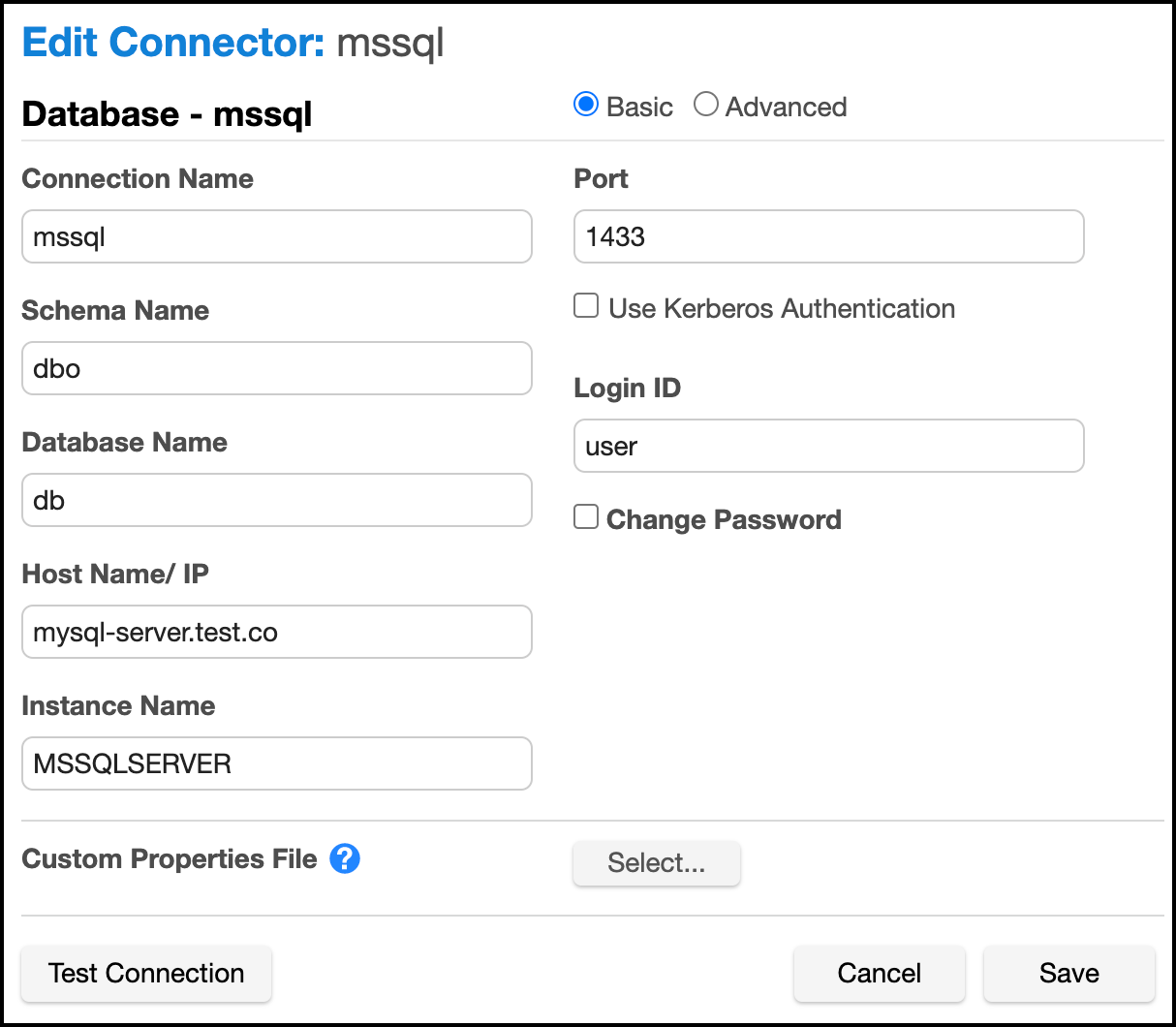Cancel the connector edit

point(879,973)
